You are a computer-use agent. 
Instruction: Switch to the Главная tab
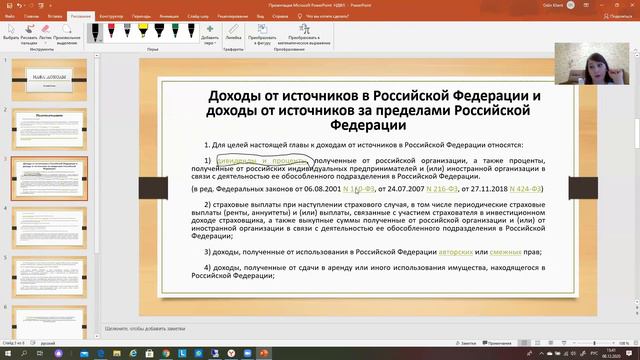tap(31, 16)
